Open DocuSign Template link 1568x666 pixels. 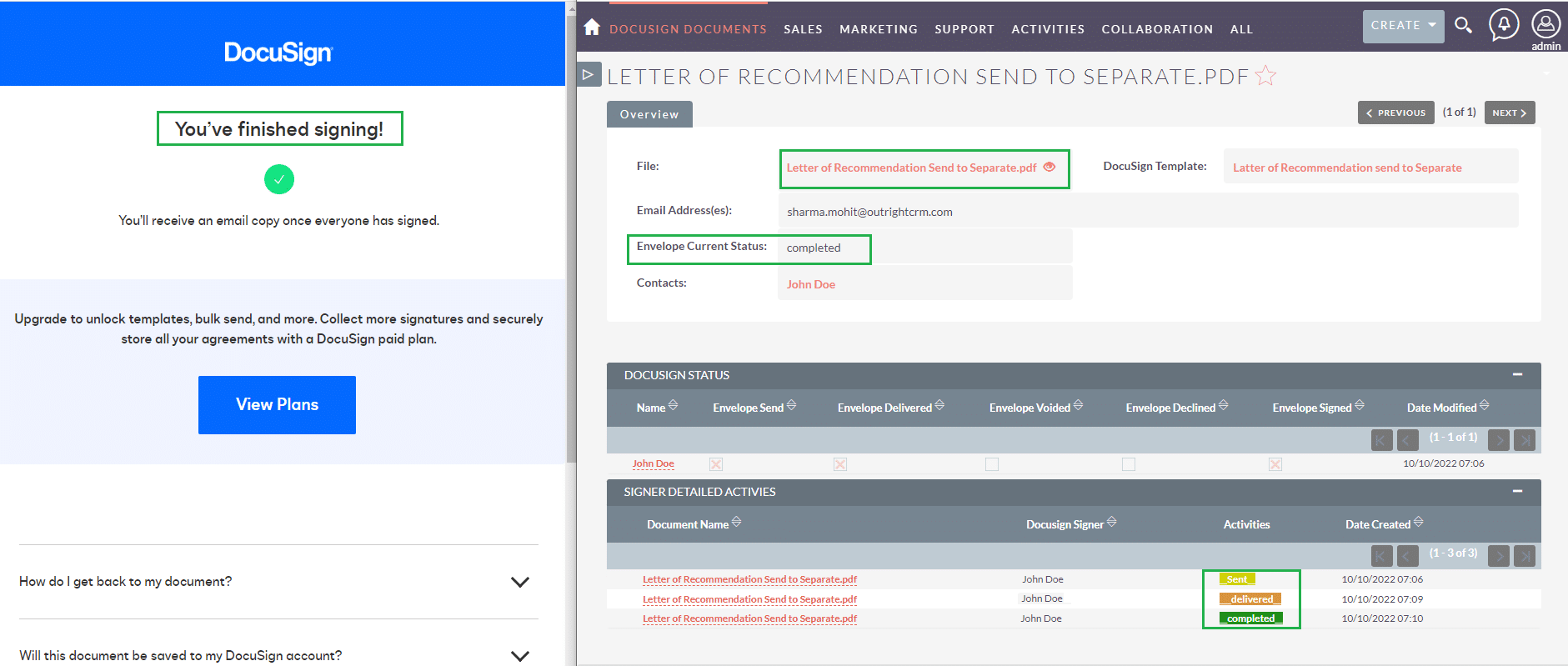tap(1347, 168)
